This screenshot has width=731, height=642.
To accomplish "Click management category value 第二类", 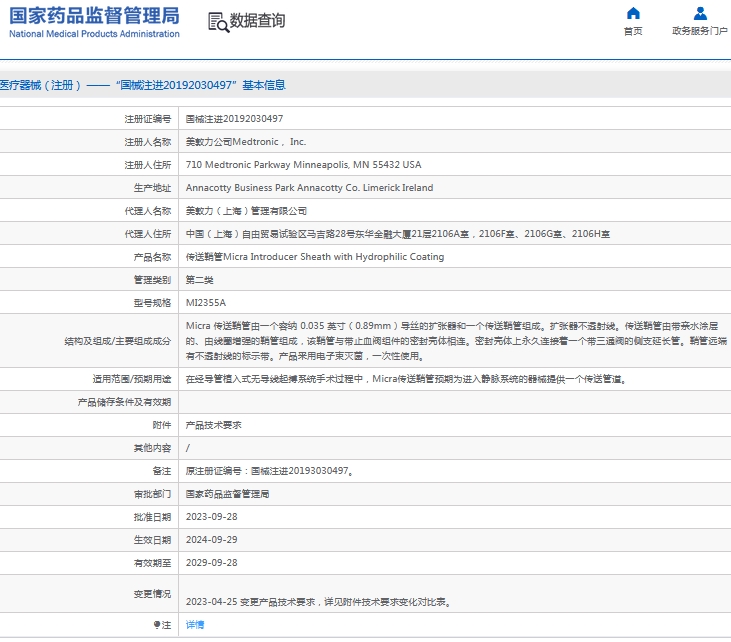I will [200, 280].
